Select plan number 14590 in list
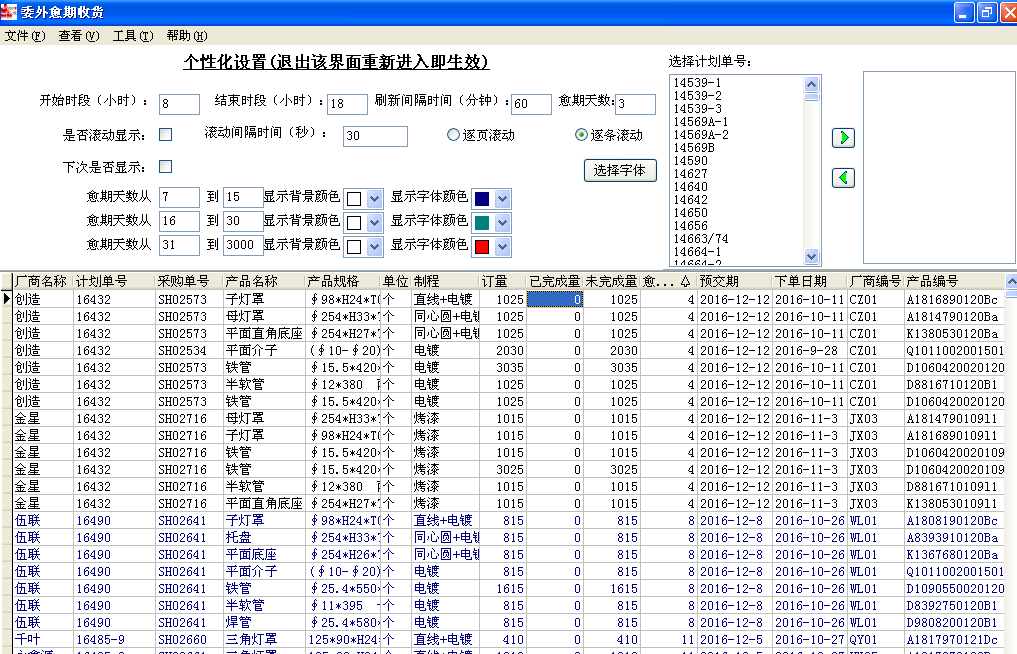The height and width of the screenshot is (654, 1017). coord(690,160)
